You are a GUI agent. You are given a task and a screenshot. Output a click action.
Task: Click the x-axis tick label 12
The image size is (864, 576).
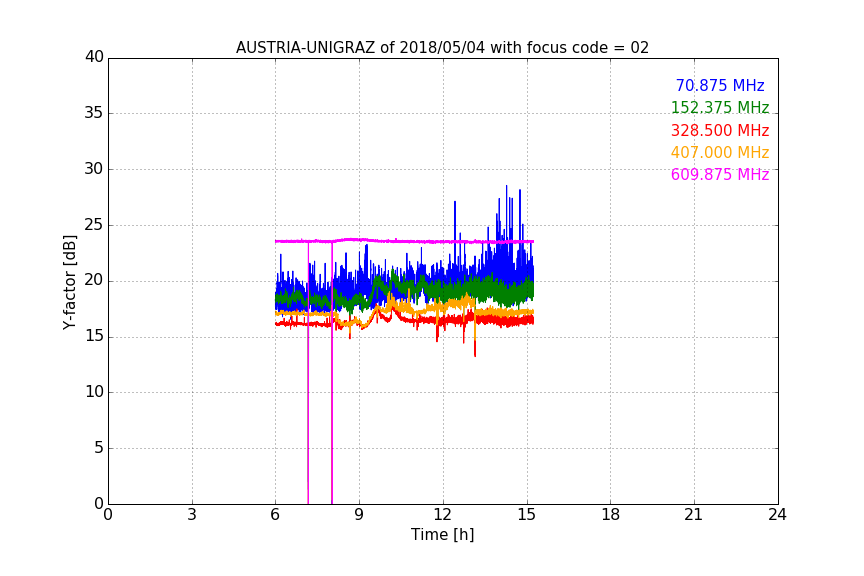[x=442, y=515]
